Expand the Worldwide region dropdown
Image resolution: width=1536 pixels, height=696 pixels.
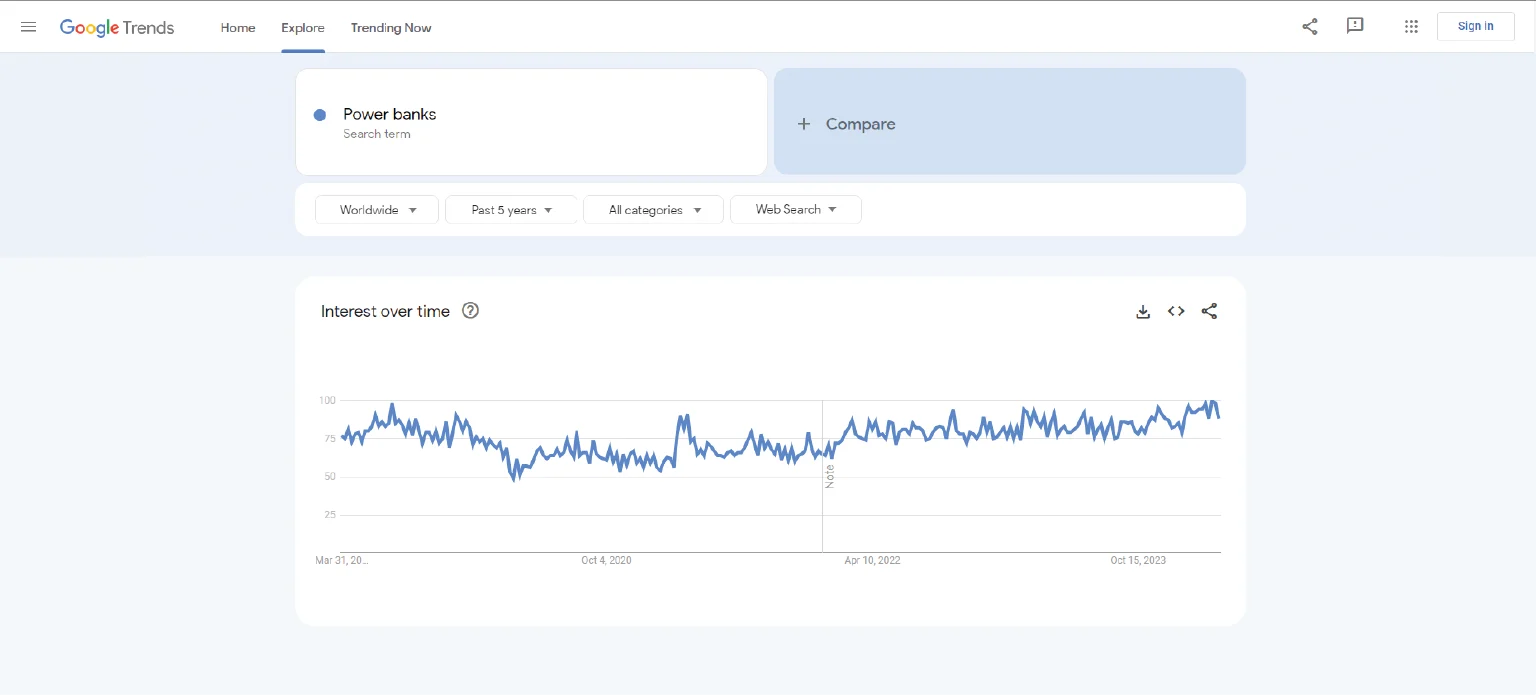(377, 210)
